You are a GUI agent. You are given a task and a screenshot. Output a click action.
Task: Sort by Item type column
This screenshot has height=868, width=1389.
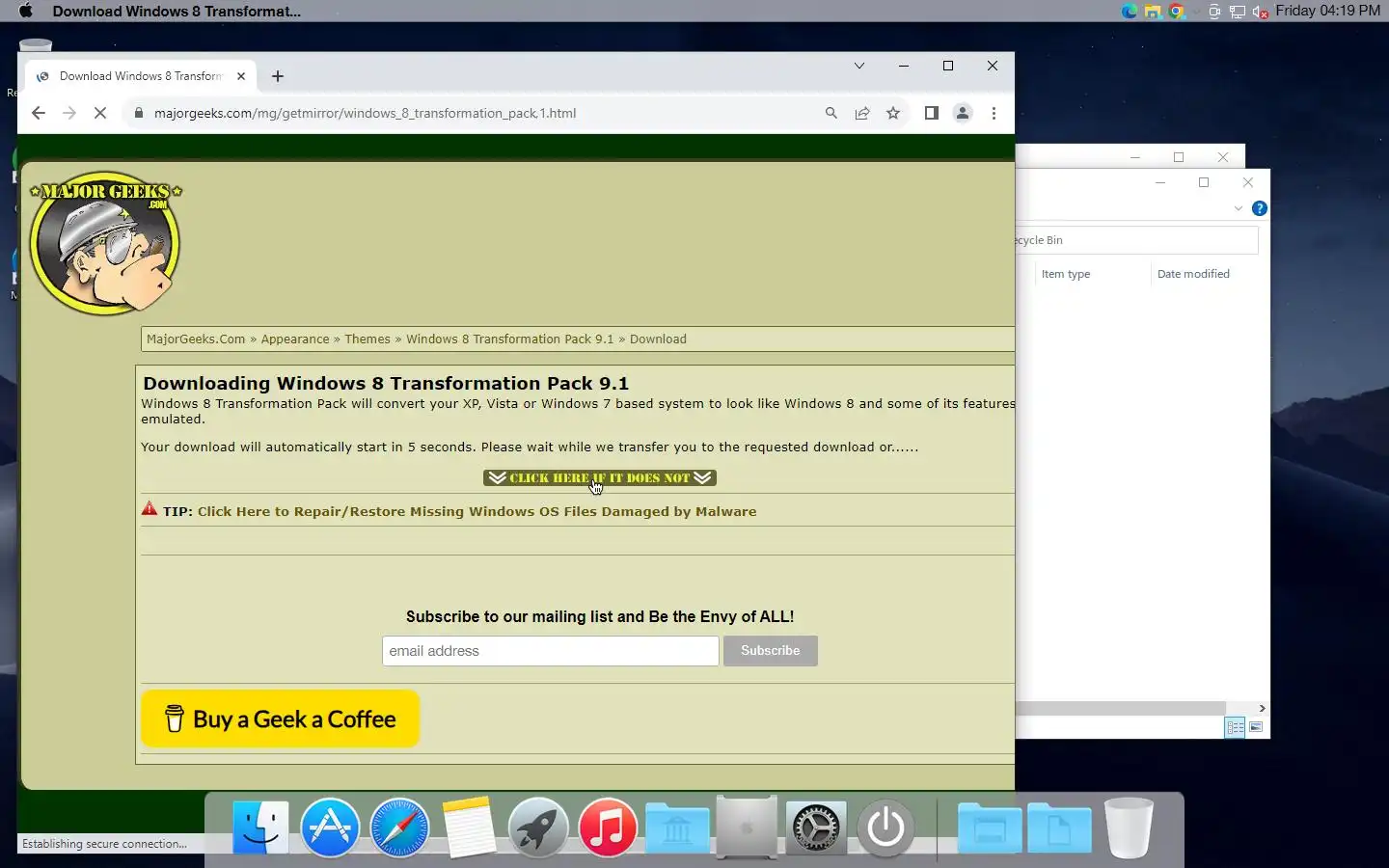(1066, 274)
